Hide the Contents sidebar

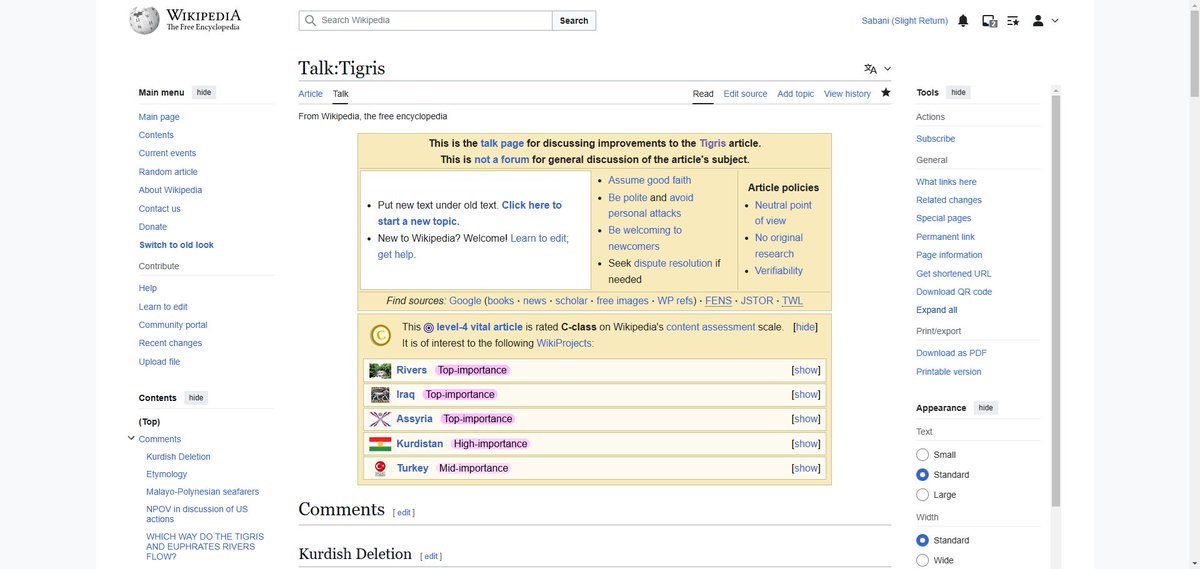point(196,397)
